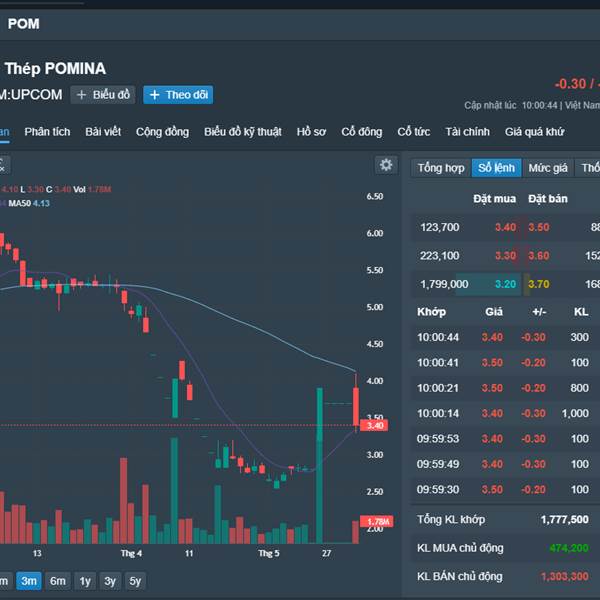Open the Bài viết tab
The height and width of the screenshot is (600, 600).
(x=103, y=132)
